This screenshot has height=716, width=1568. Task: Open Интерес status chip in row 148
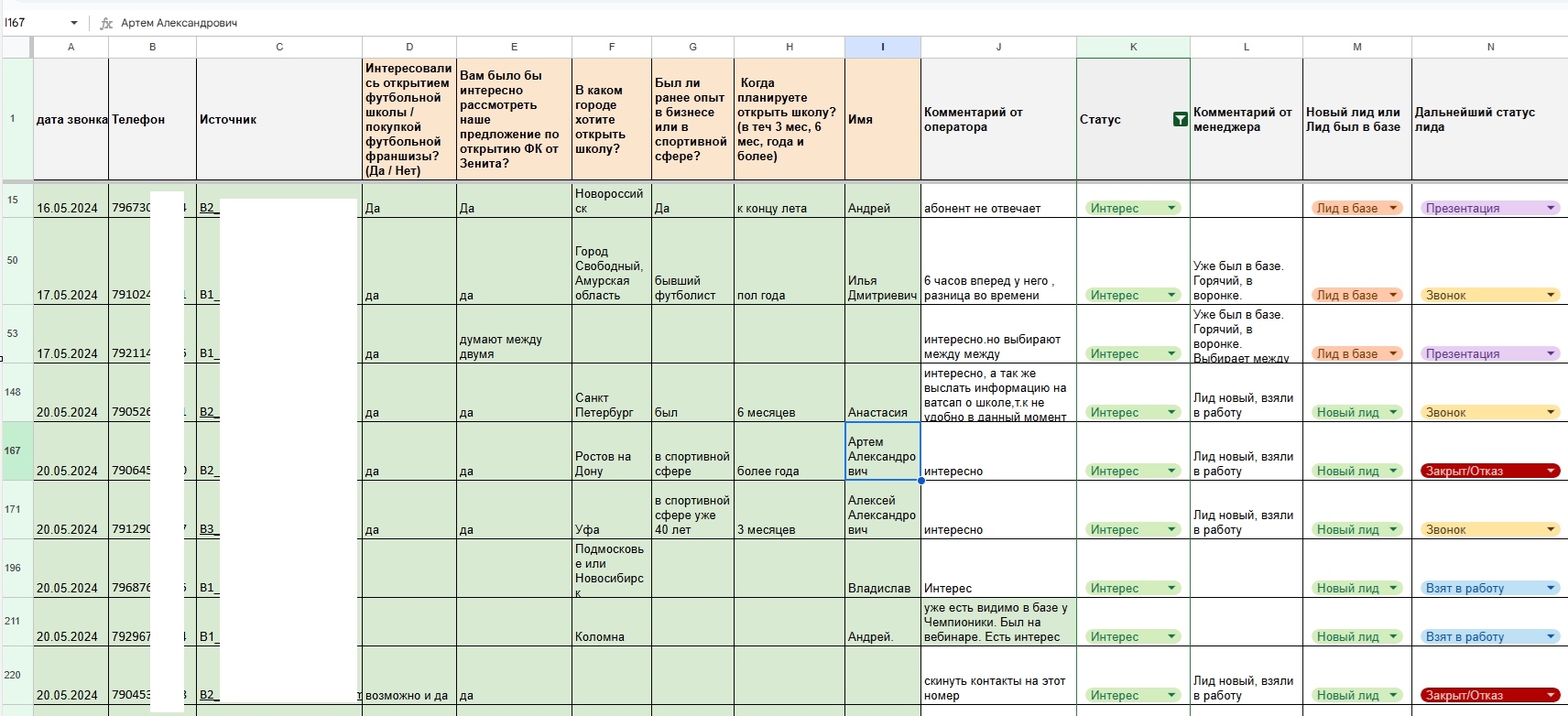pyautogui.click(x=1132, y=413)
